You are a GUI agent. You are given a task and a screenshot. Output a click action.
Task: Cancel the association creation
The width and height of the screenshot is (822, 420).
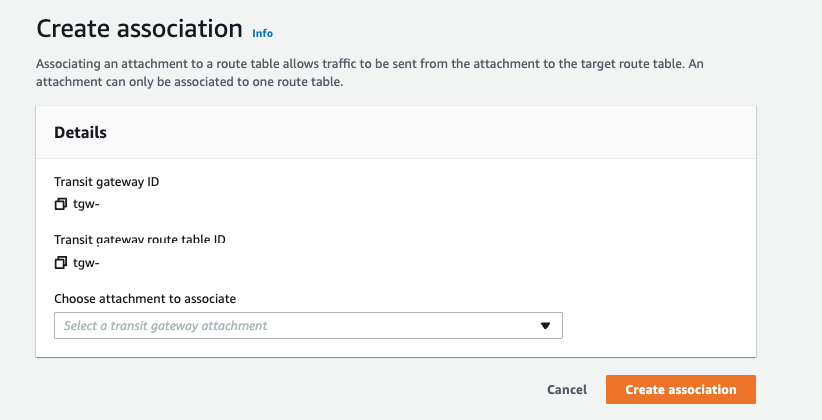tap(567, 390)
